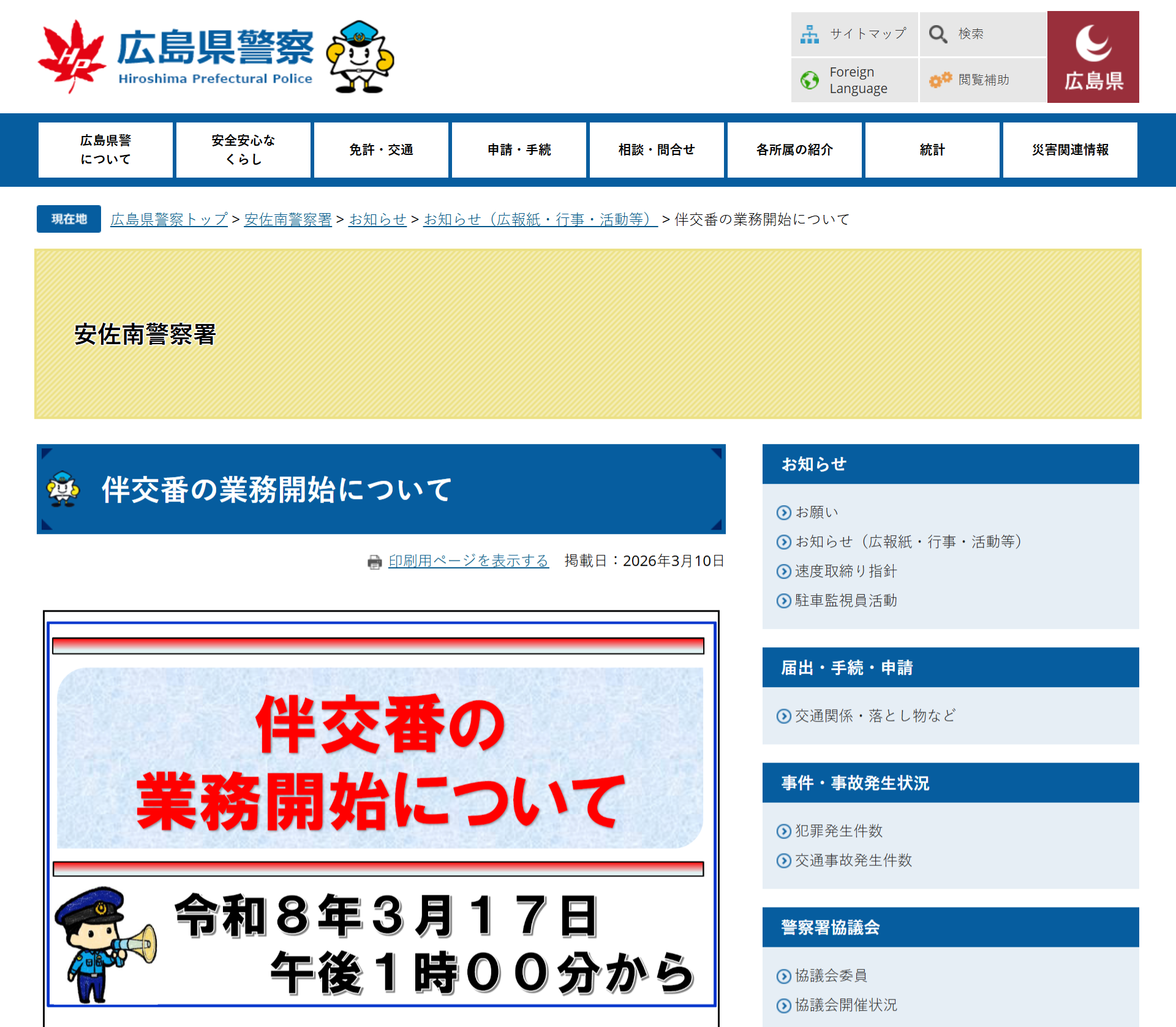This screenshot has height=1027, width=1176.
Task: Open the 災害関連情報 menu
Action: pyautogui.click(x=1069, y=150)
